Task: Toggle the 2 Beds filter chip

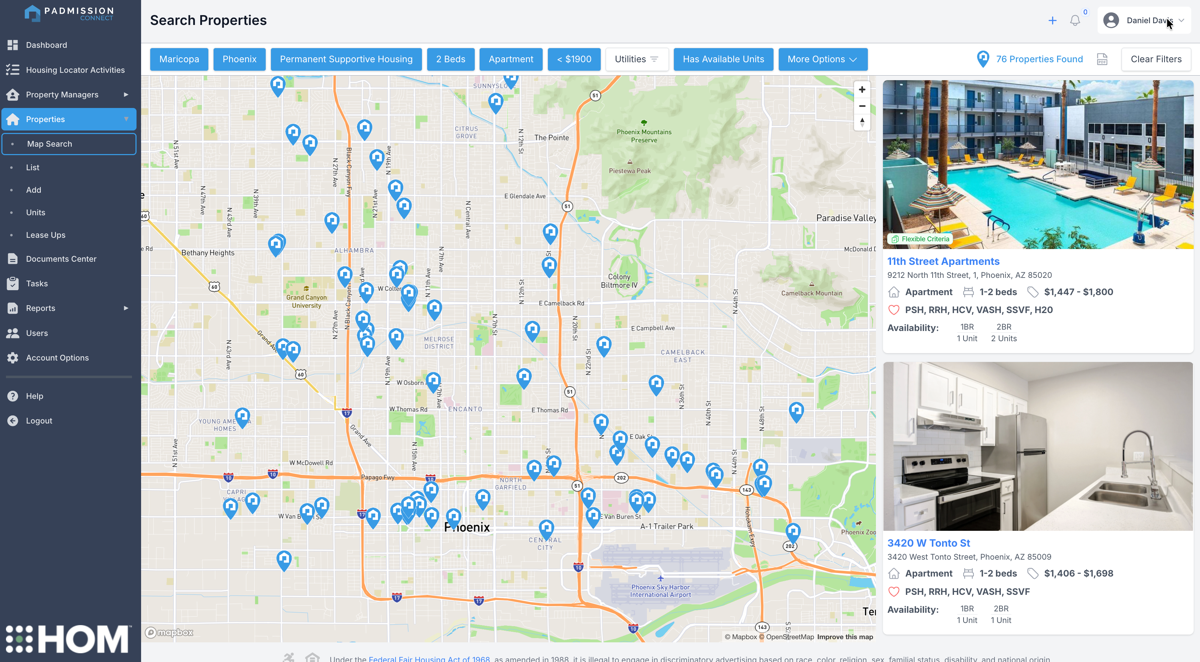Action: 450,60
